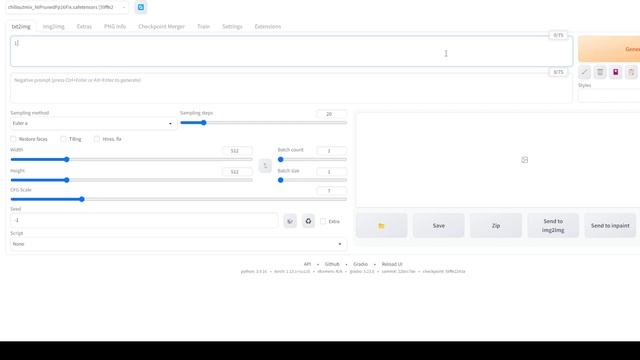
Task: Click the Width value box showing 512
Action: point(238,151)
